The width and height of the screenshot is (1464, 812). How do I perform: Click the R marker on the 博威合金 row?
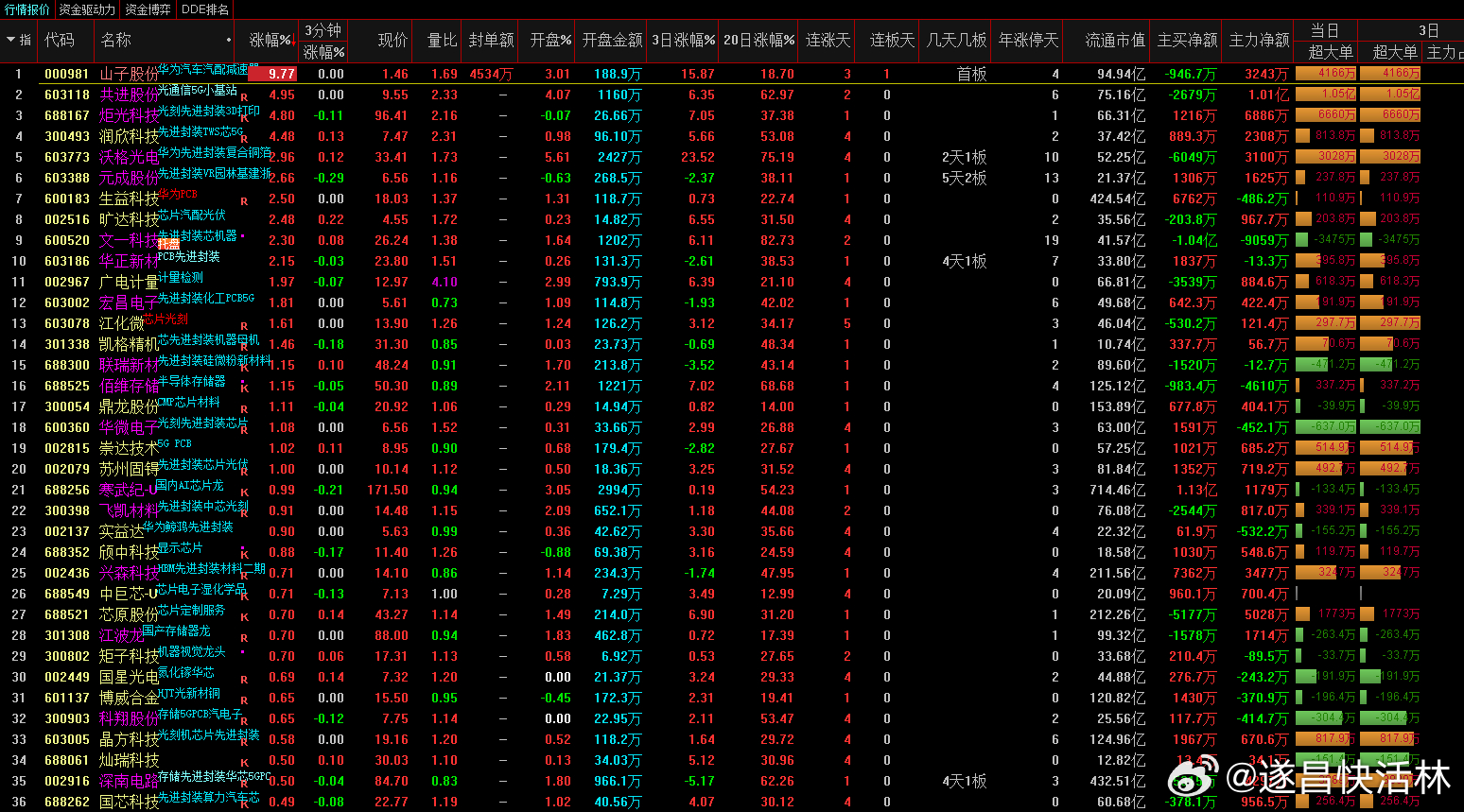tap(245, 700)
